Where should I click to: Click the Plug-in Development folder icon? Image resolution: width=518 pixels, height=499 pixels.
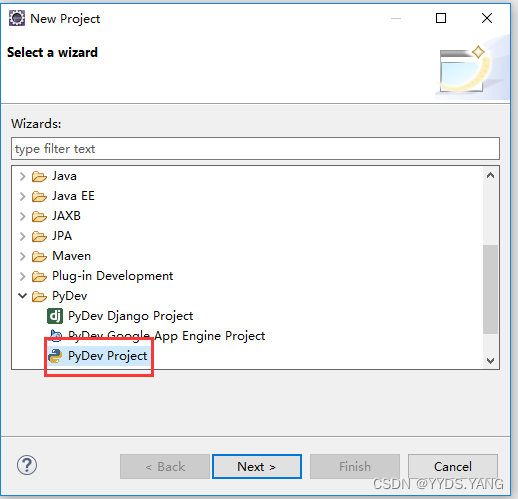click(x=39, y=276)
